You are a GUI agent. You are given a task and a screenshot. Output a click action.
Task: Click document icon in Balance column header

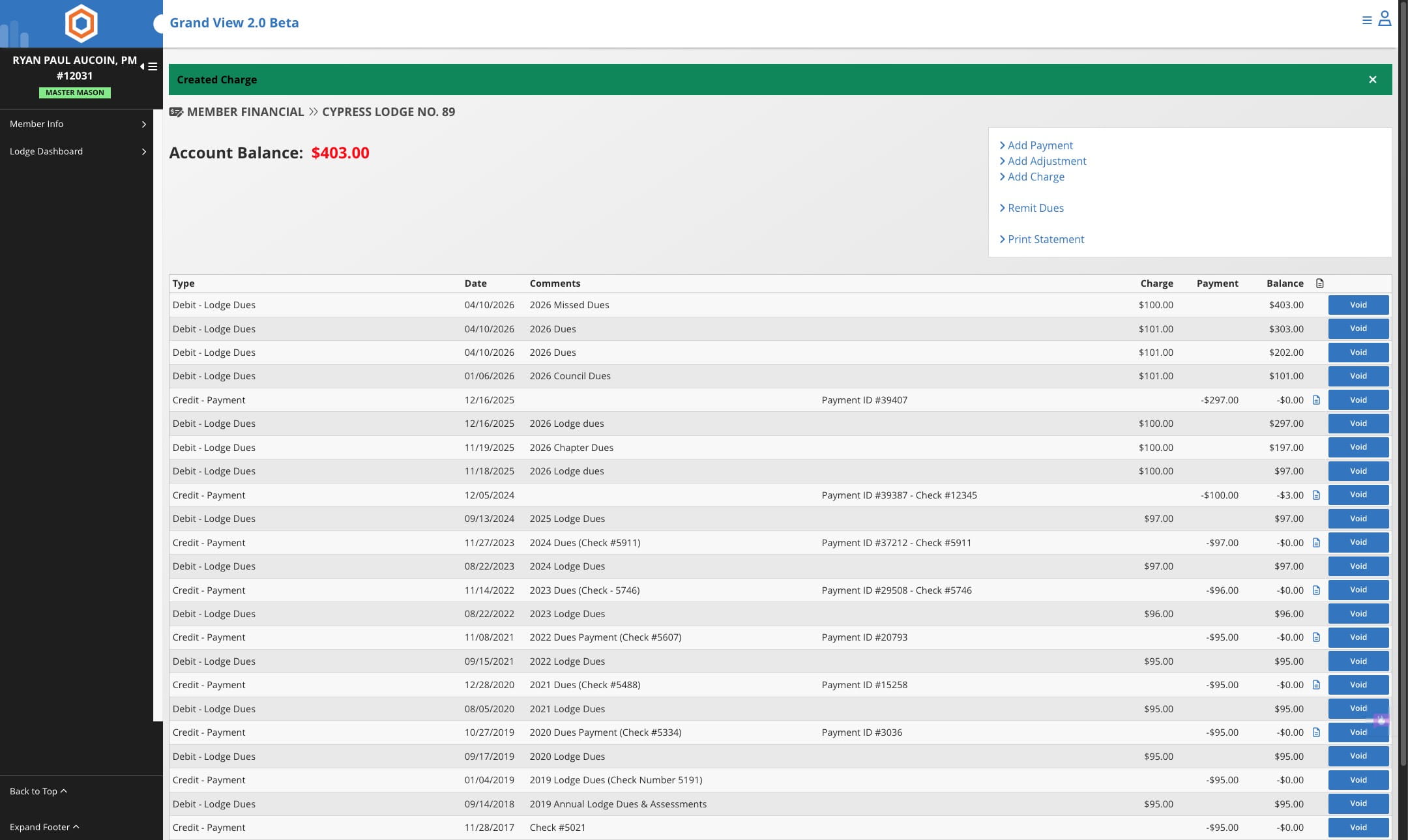pos(1319,283)
